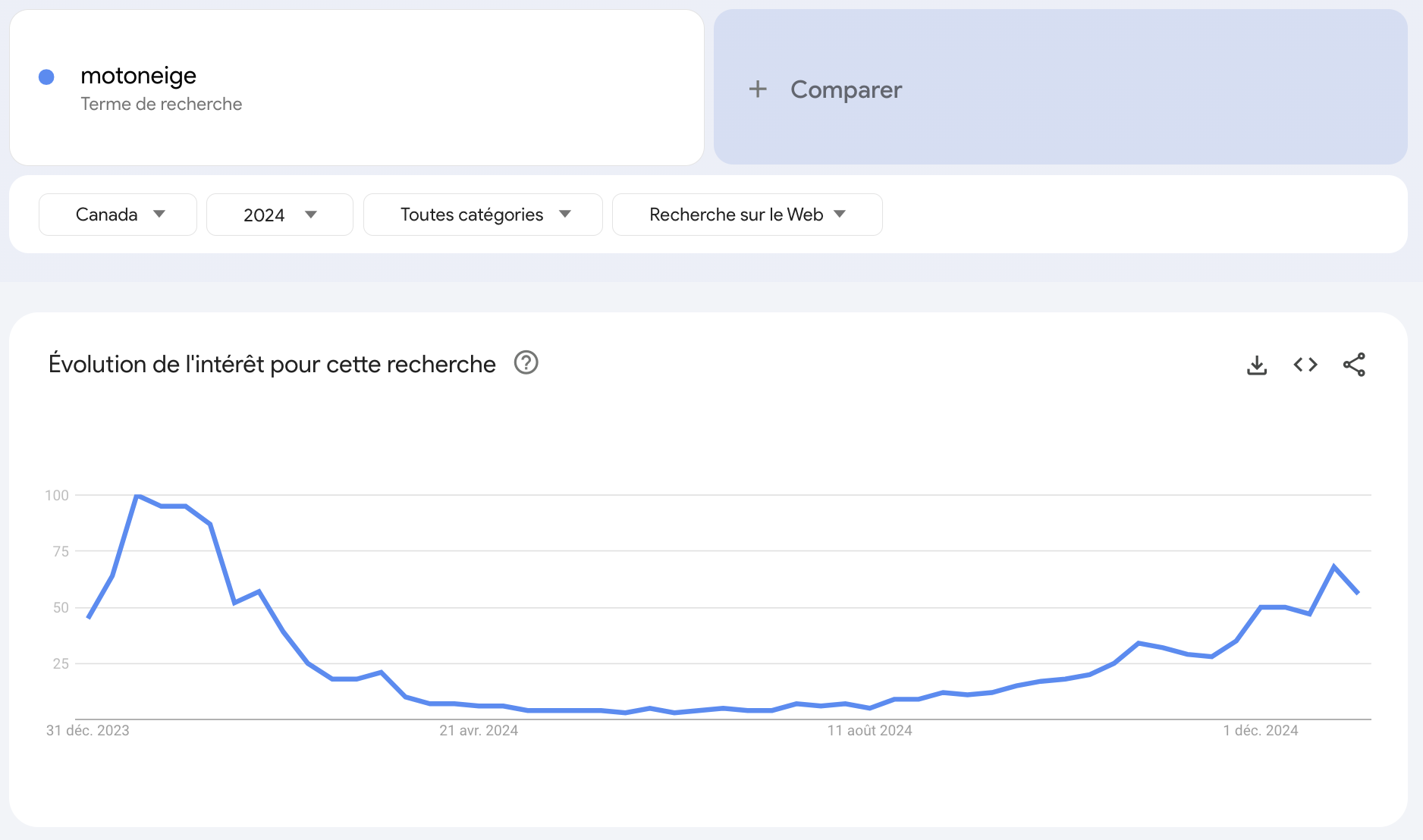Open the embed code icon

pyautogui.click(x=1305, y=365)
